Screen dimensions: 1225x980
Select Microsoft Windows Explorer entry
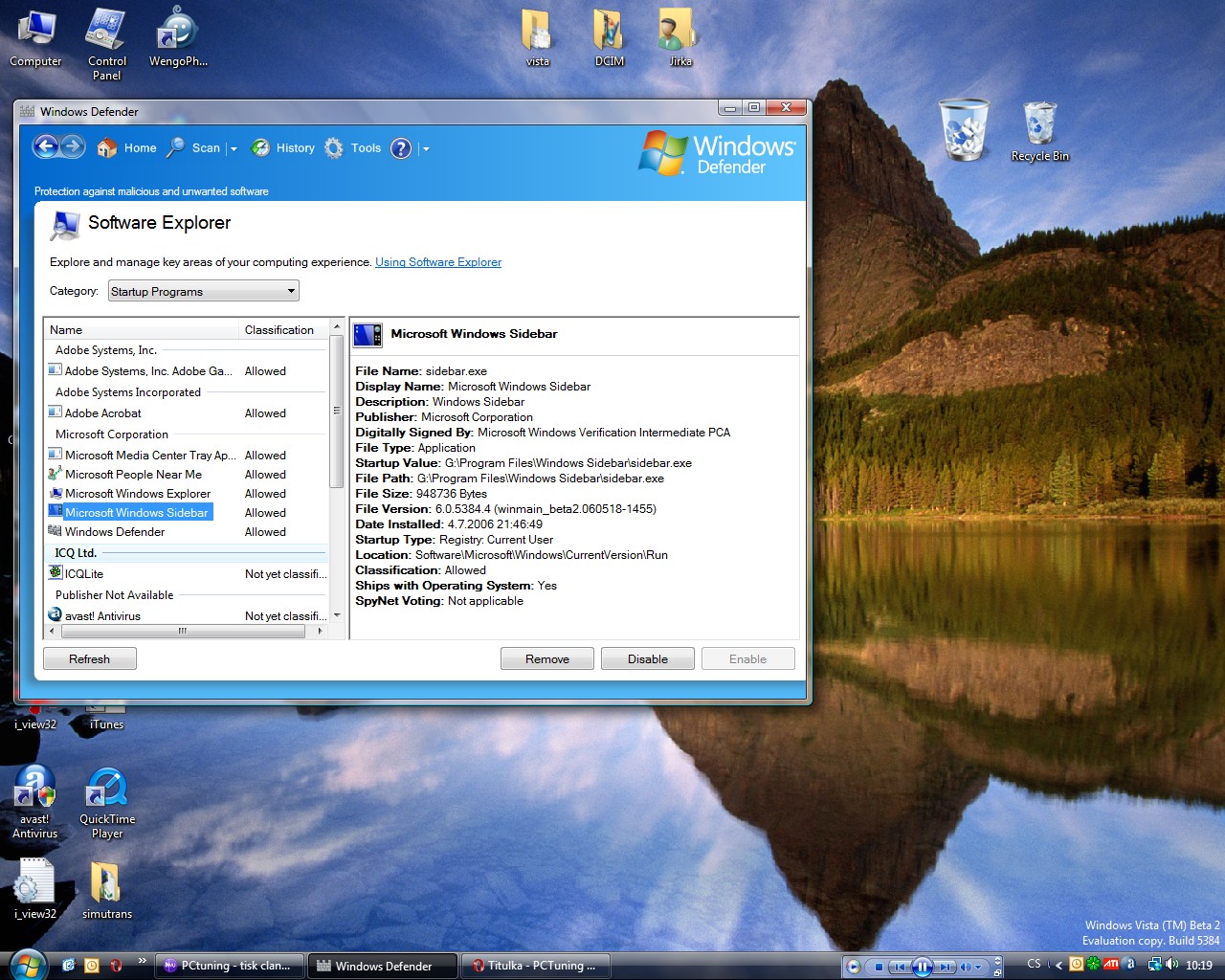[187, 494]
